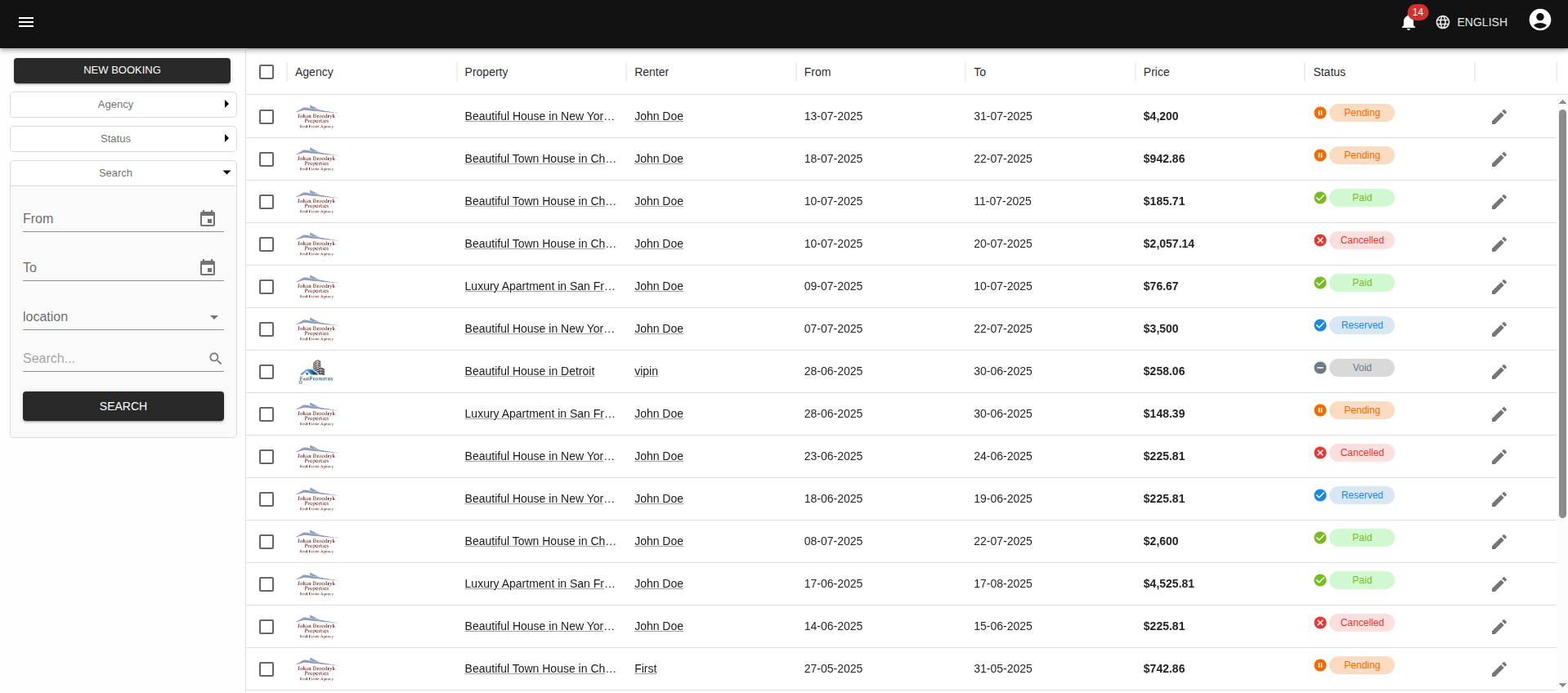The width and height of the screenshot is (1568, 693).
Task: Open Luxury Apartment link in $76.67 row
Action: 540,286
